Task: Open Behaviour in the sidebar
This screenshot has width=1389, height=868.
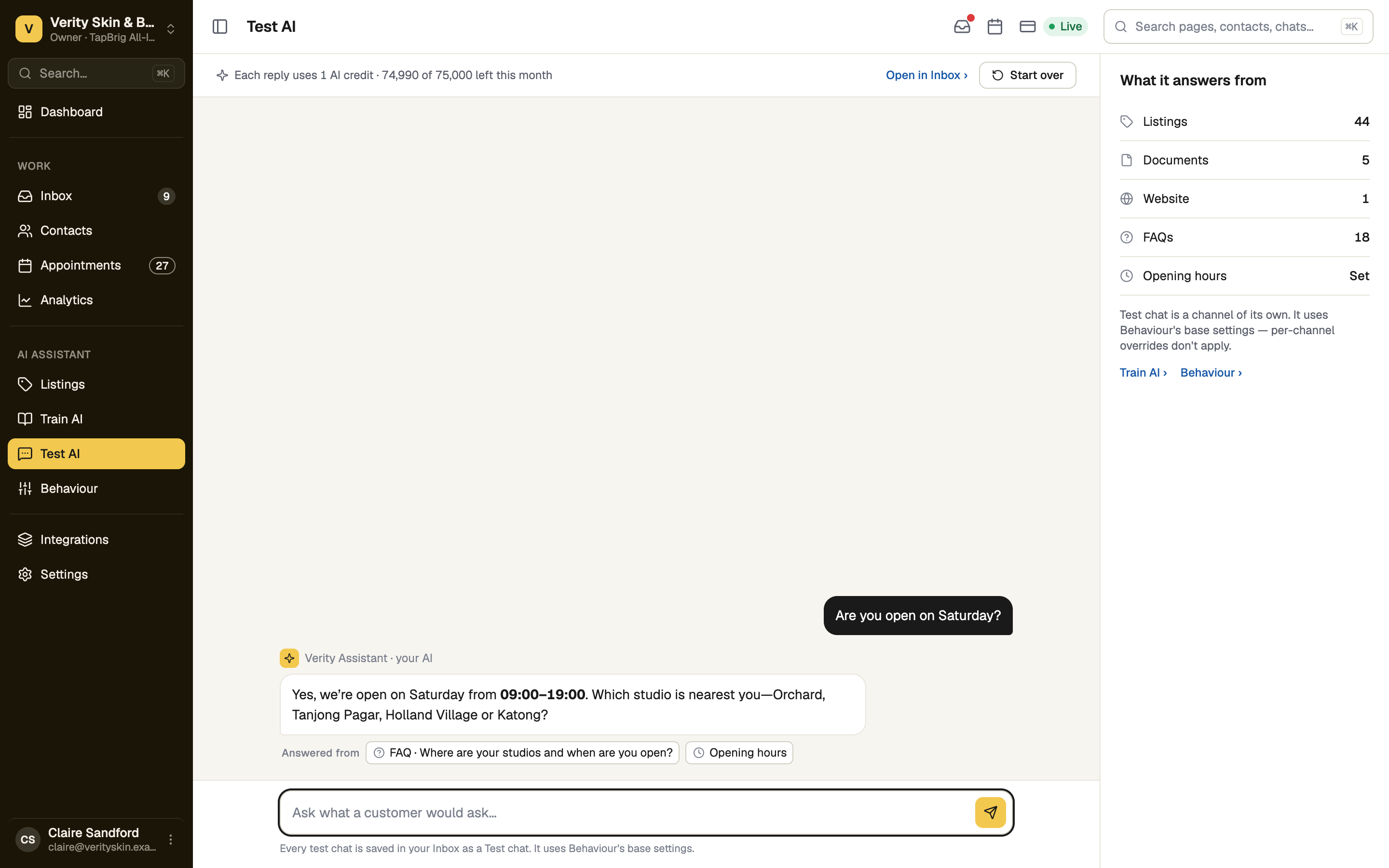Action: click(96, 488)
